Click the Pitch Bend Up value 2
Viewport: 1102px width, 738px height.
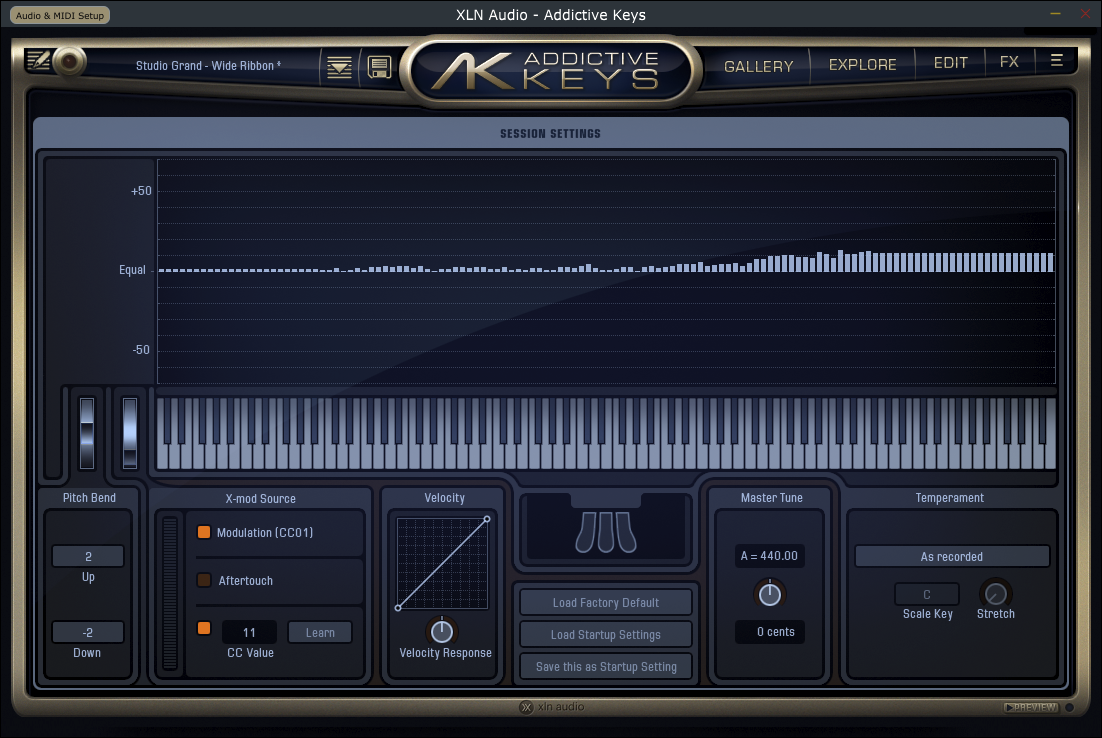(x=88, y=557)
